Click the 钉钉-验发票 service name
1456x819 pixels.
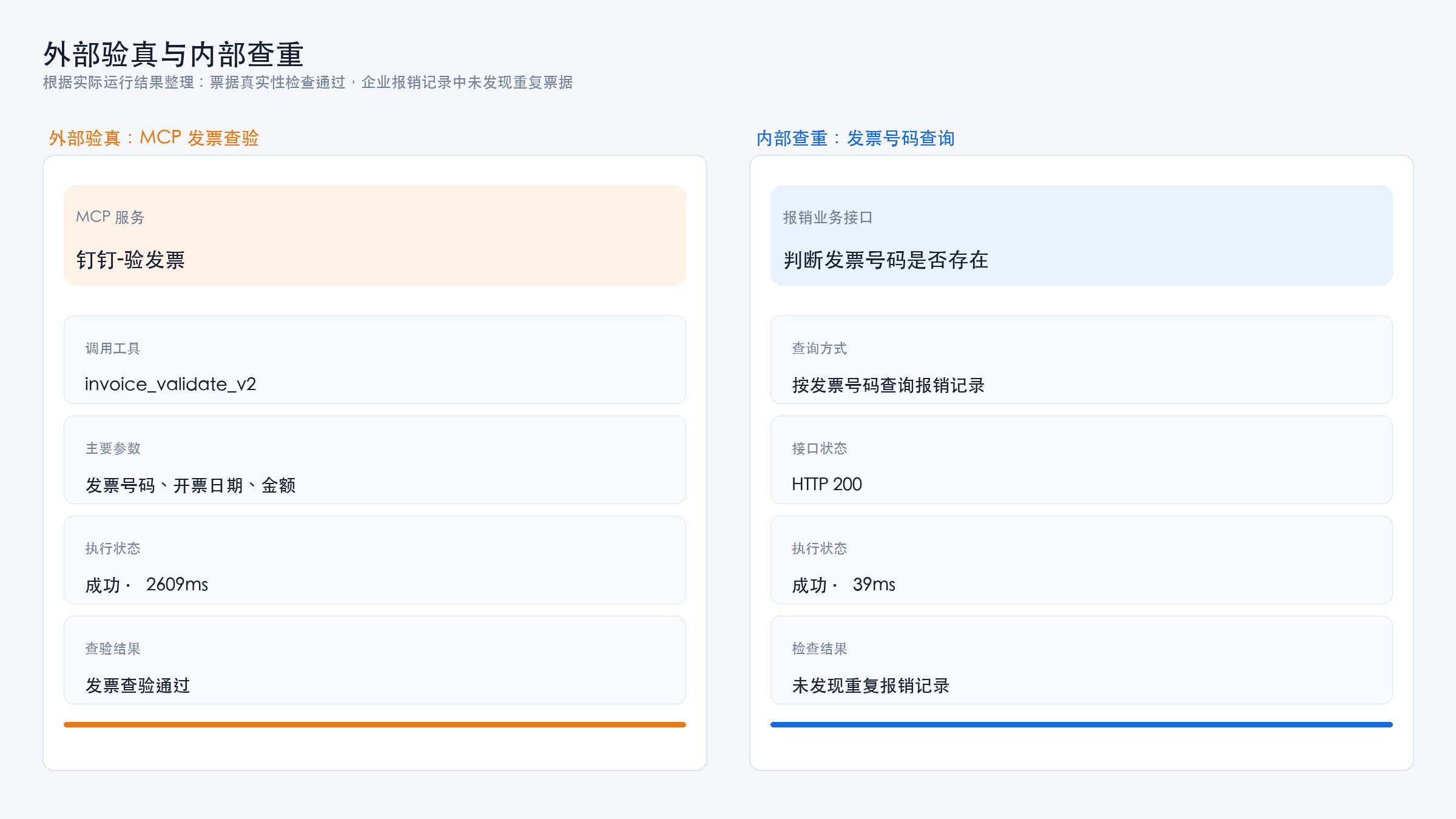pos(130,260)
